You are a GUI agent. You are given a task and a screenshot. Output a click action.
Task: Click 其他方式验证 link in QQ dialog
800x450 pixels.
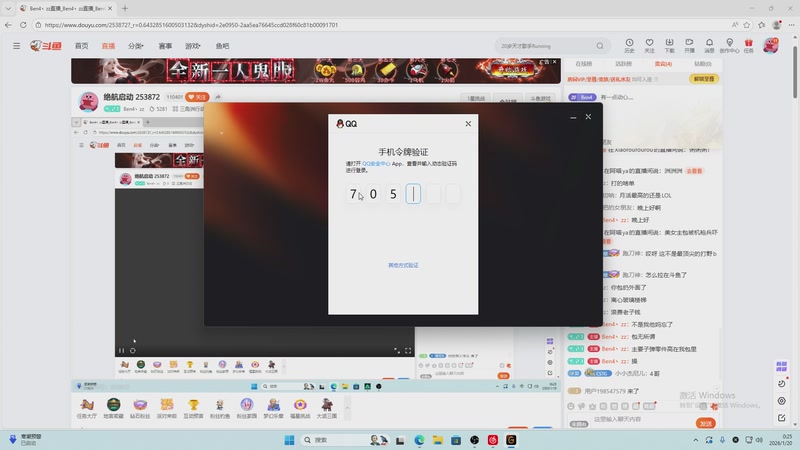[403, 265]
